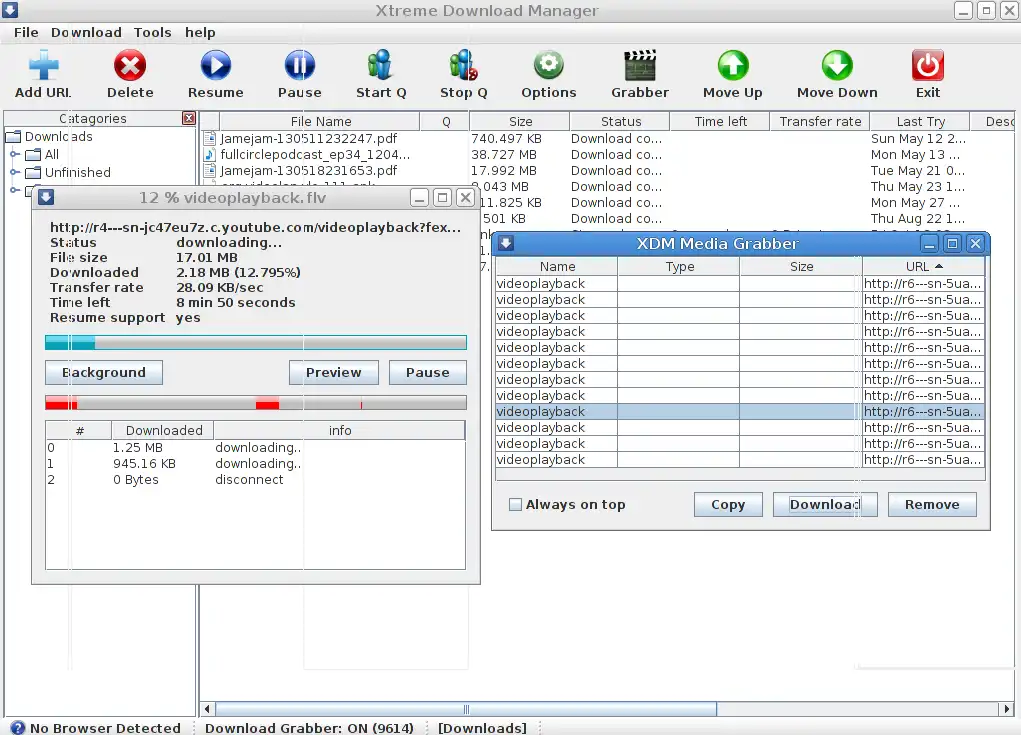Click Copy in Media Grabber
This screenshot has height=735, width=1021.
coord(728,505)
